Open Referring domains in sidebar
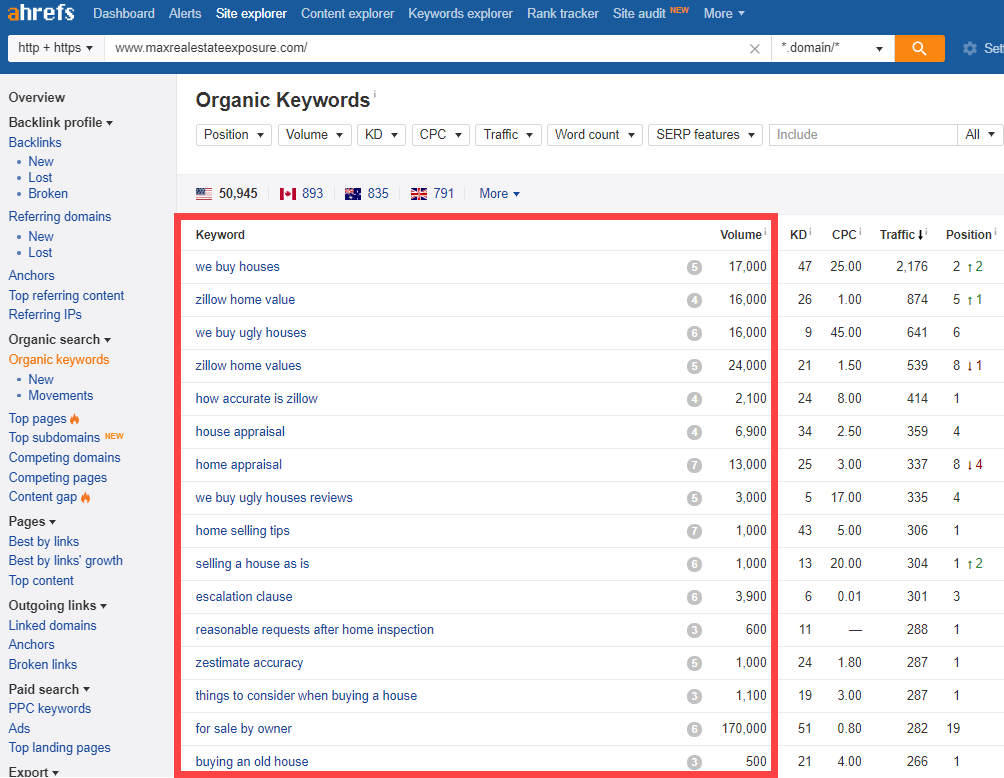Screen dimensions: 1004x778 click(60, 216)
